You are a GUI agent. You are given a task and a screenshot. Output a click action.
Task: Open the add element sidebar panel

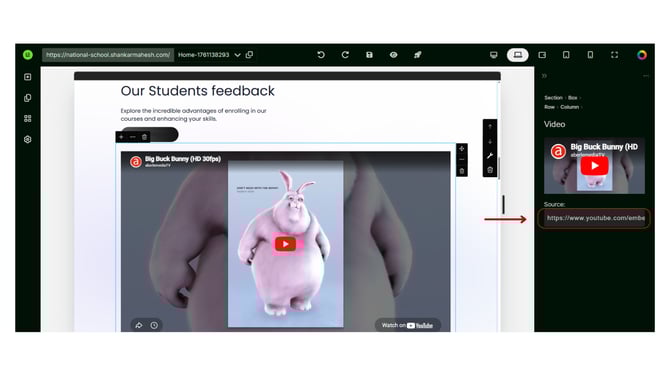(x=28, y=77)
